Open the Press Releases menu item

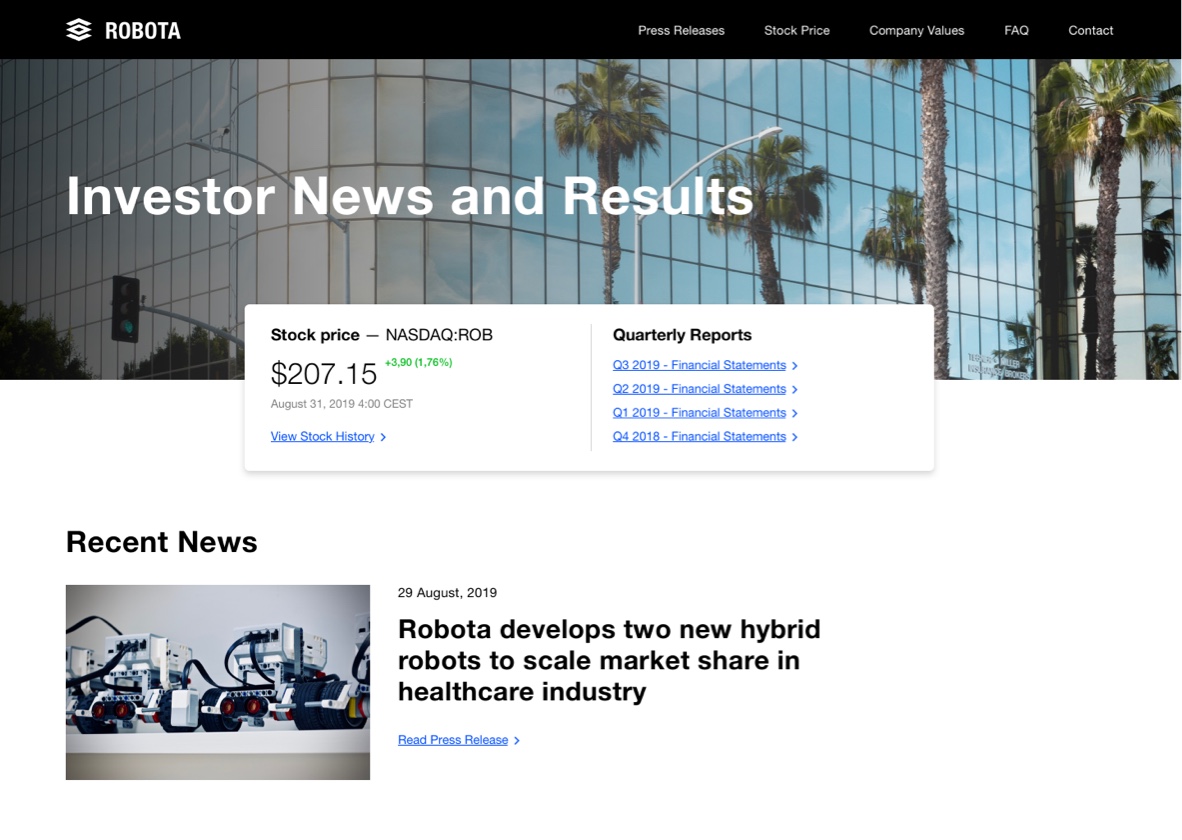[681, 30]
